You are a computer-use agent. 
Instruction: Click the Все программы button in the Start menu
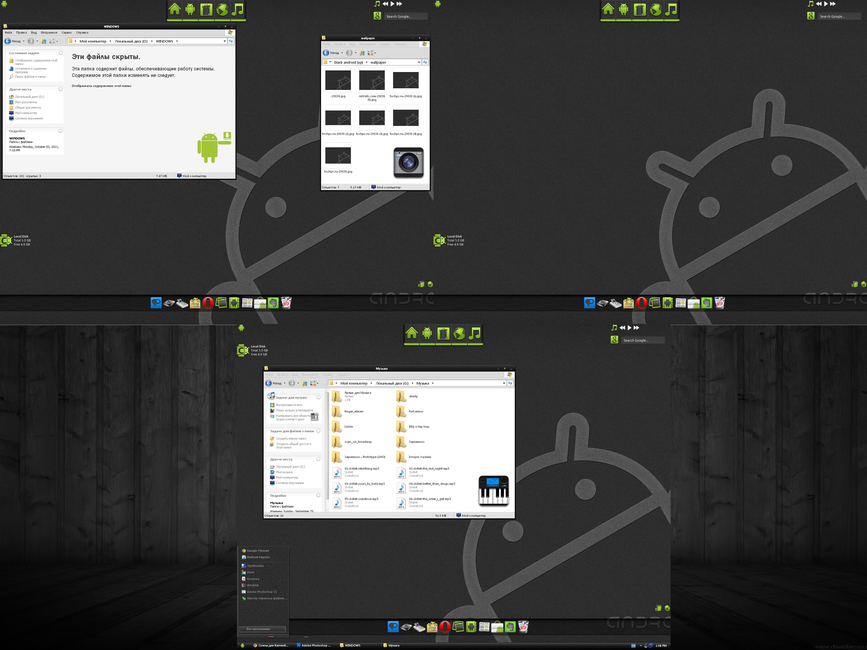[263, 629]
